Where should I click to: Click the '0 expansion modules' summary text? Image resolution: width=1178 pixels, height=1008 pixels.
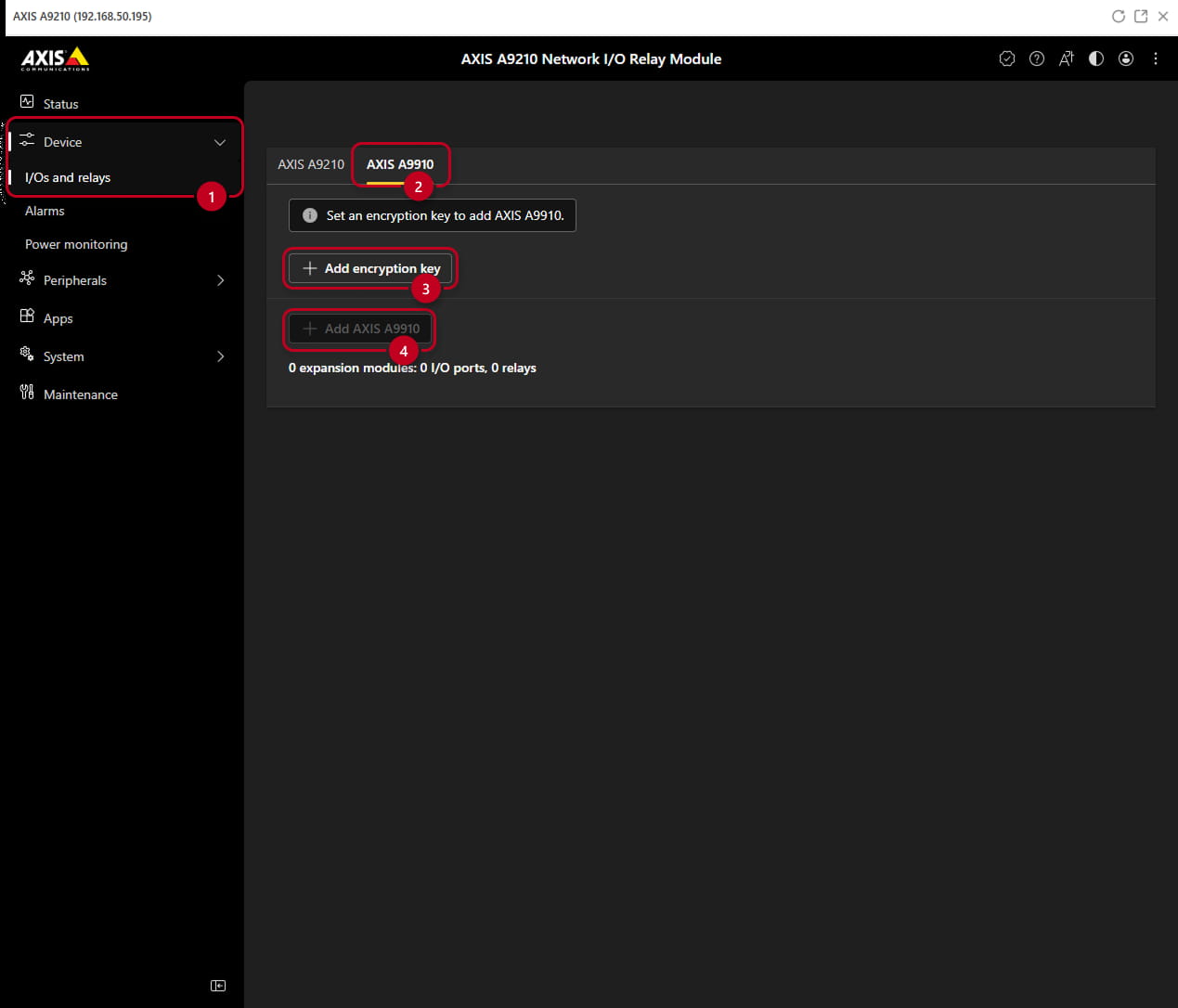[x=412, y=368]
